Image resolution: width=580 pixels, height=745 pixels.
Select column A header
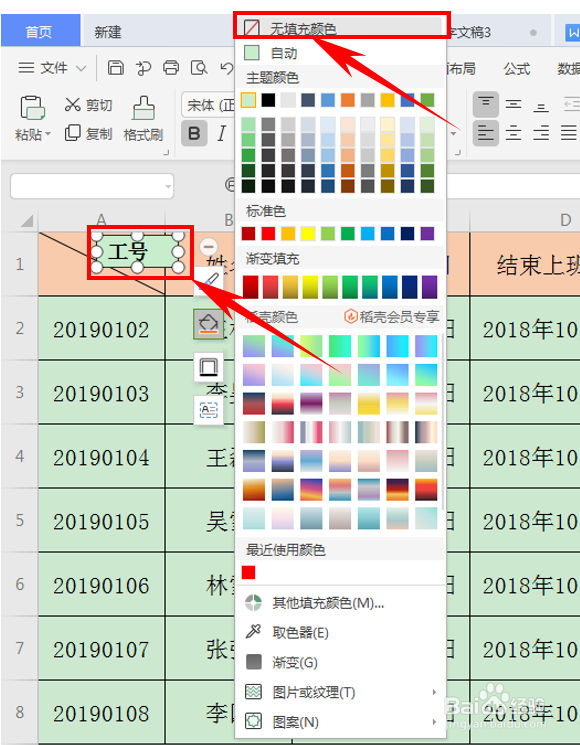pyautogui.click(x=101, y=220)
